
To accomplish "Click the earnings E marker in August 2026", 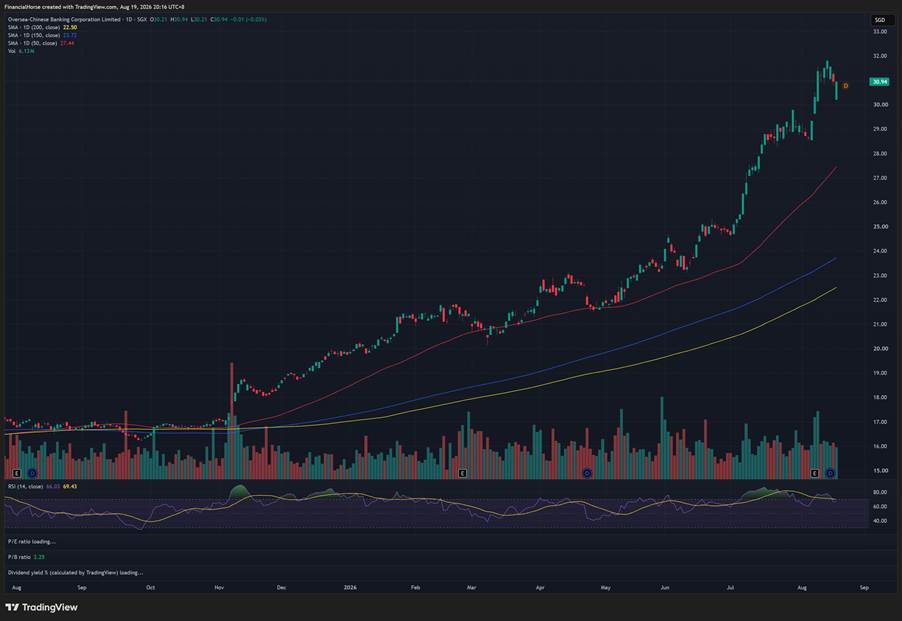I will point(815,473).
